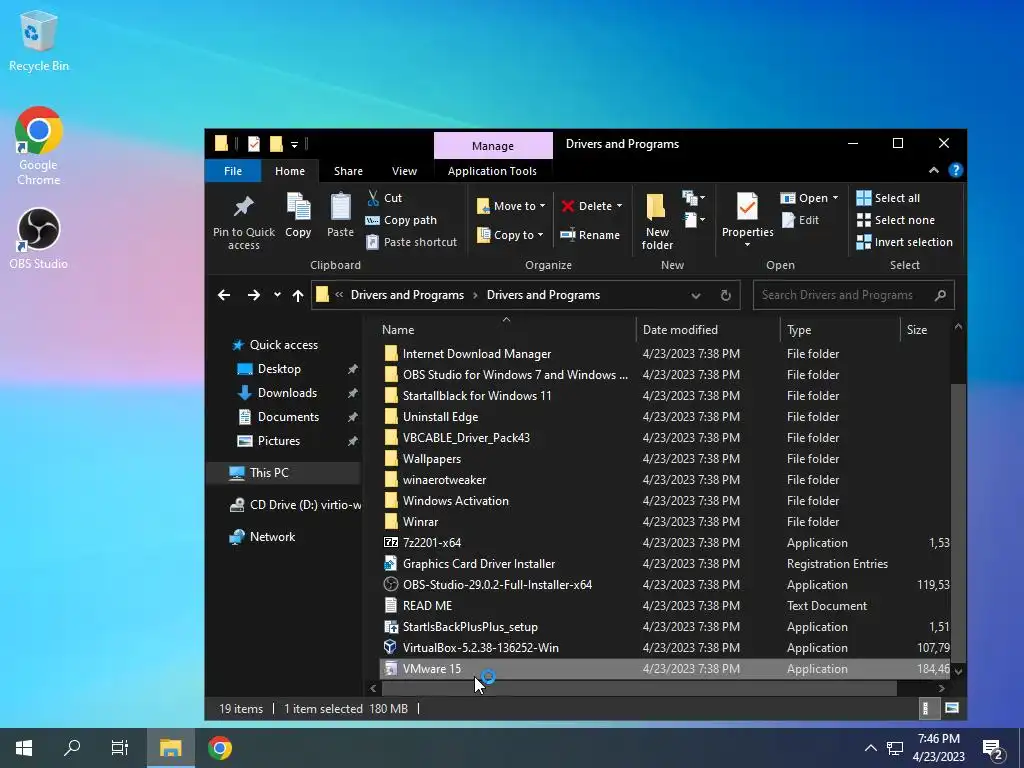
Task: Select OBS Studio desktop shortcut
Action: 39,238
